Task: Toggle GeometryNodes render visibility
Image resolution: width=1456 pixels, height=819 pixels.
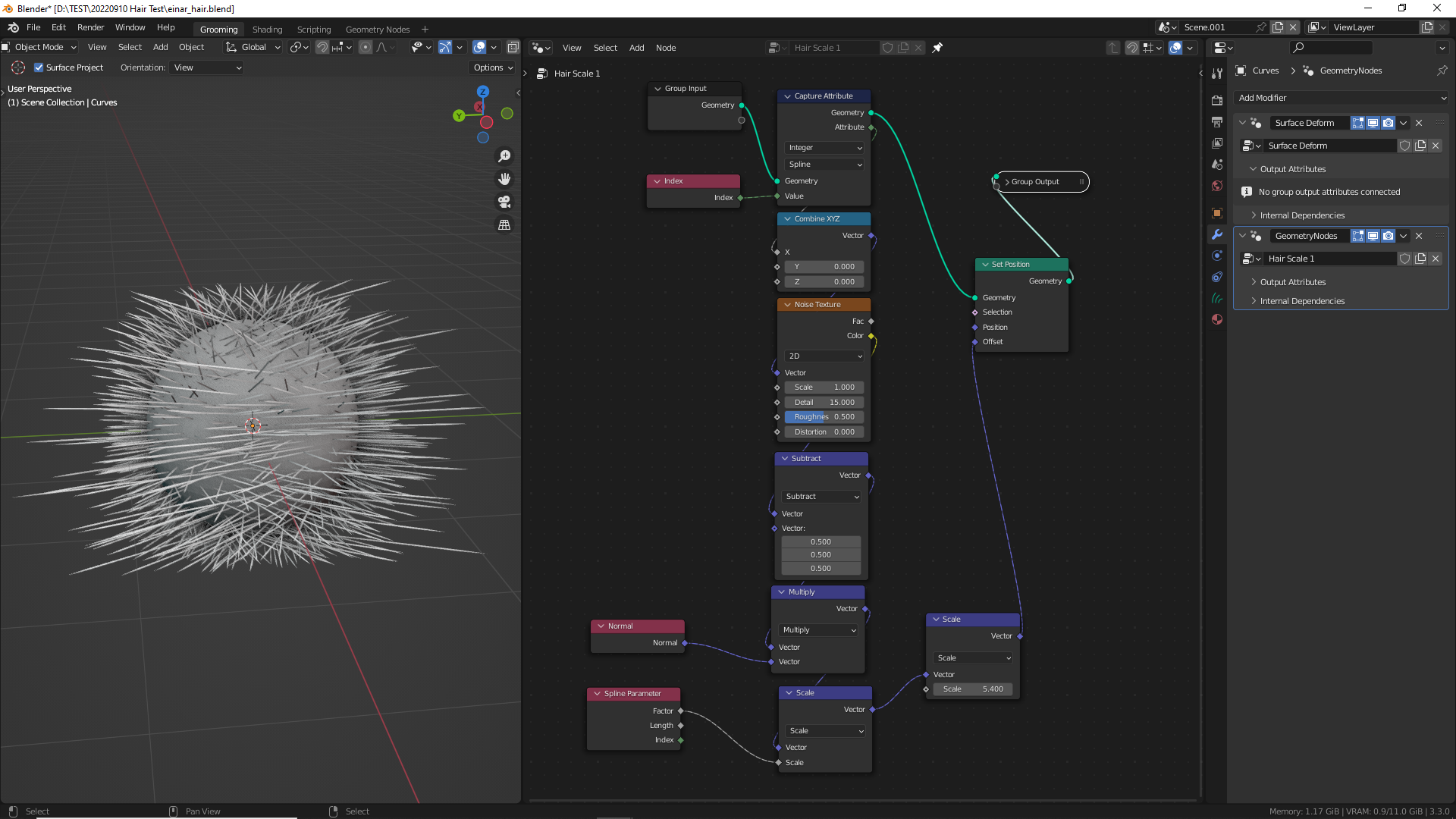Action: 1388,236
